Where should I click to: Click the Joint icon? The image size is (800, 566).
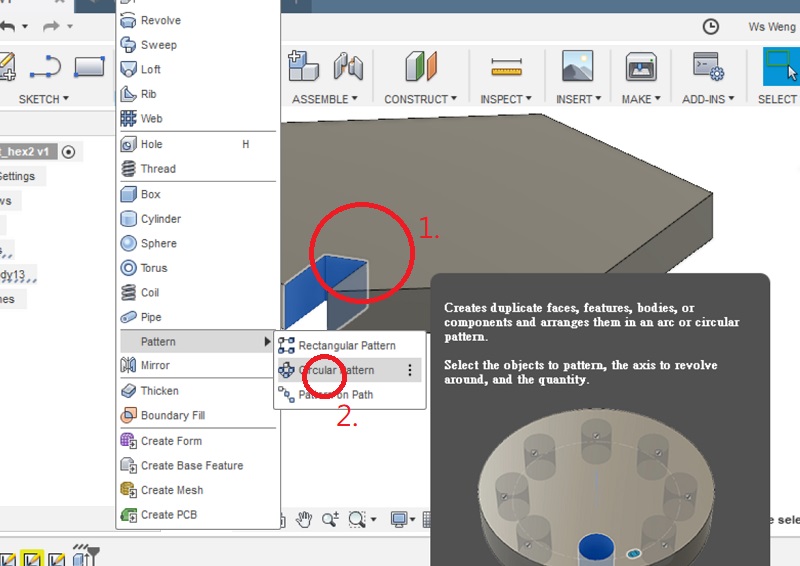tap(348, 66)
